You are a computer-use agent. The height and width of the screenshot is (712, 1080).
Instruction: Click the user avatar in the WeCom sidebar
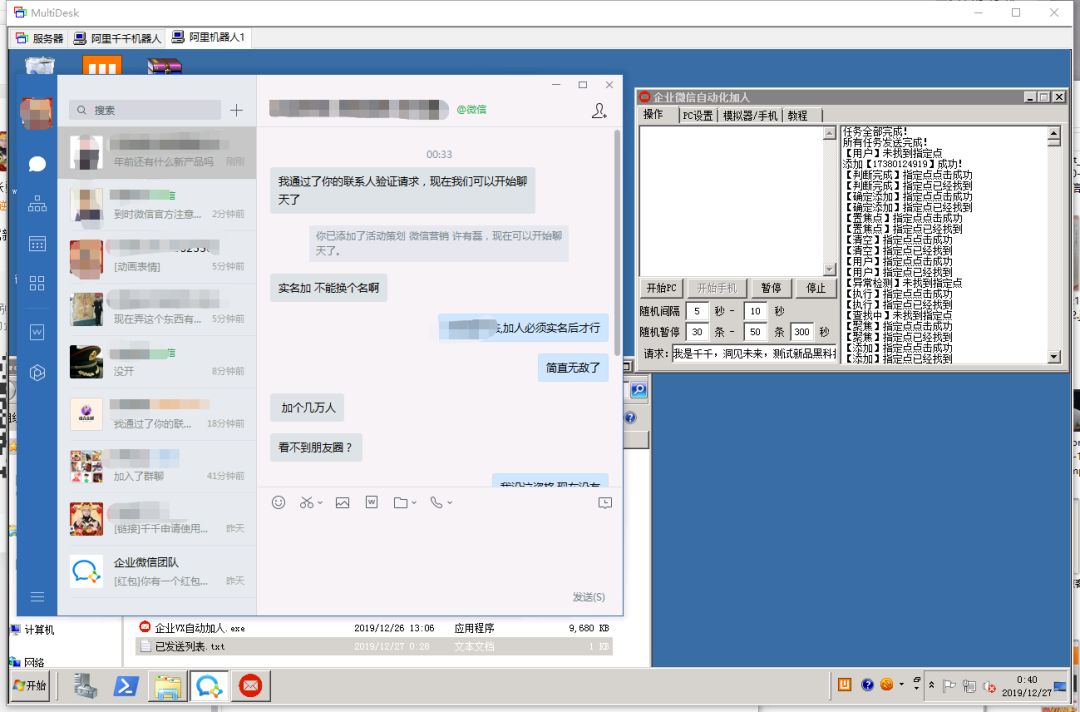tap(37, 113)
